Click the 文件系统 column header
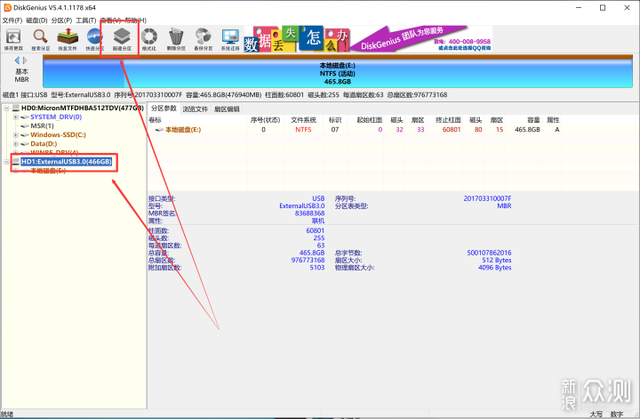The image size is (640, 419). tap(303, 120)
